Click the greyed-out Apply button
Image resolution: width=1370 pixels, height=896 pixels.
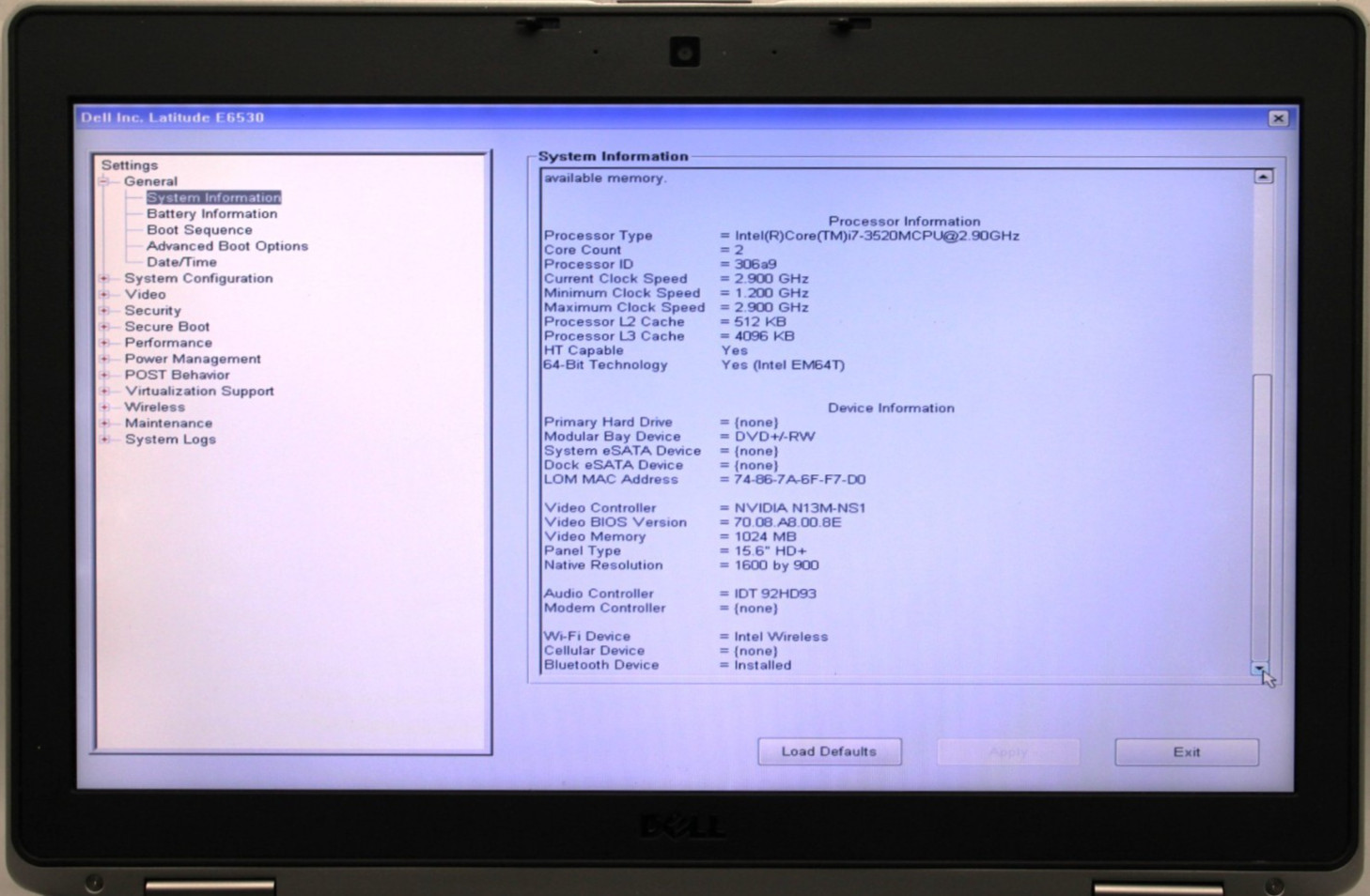(1008, 751)
